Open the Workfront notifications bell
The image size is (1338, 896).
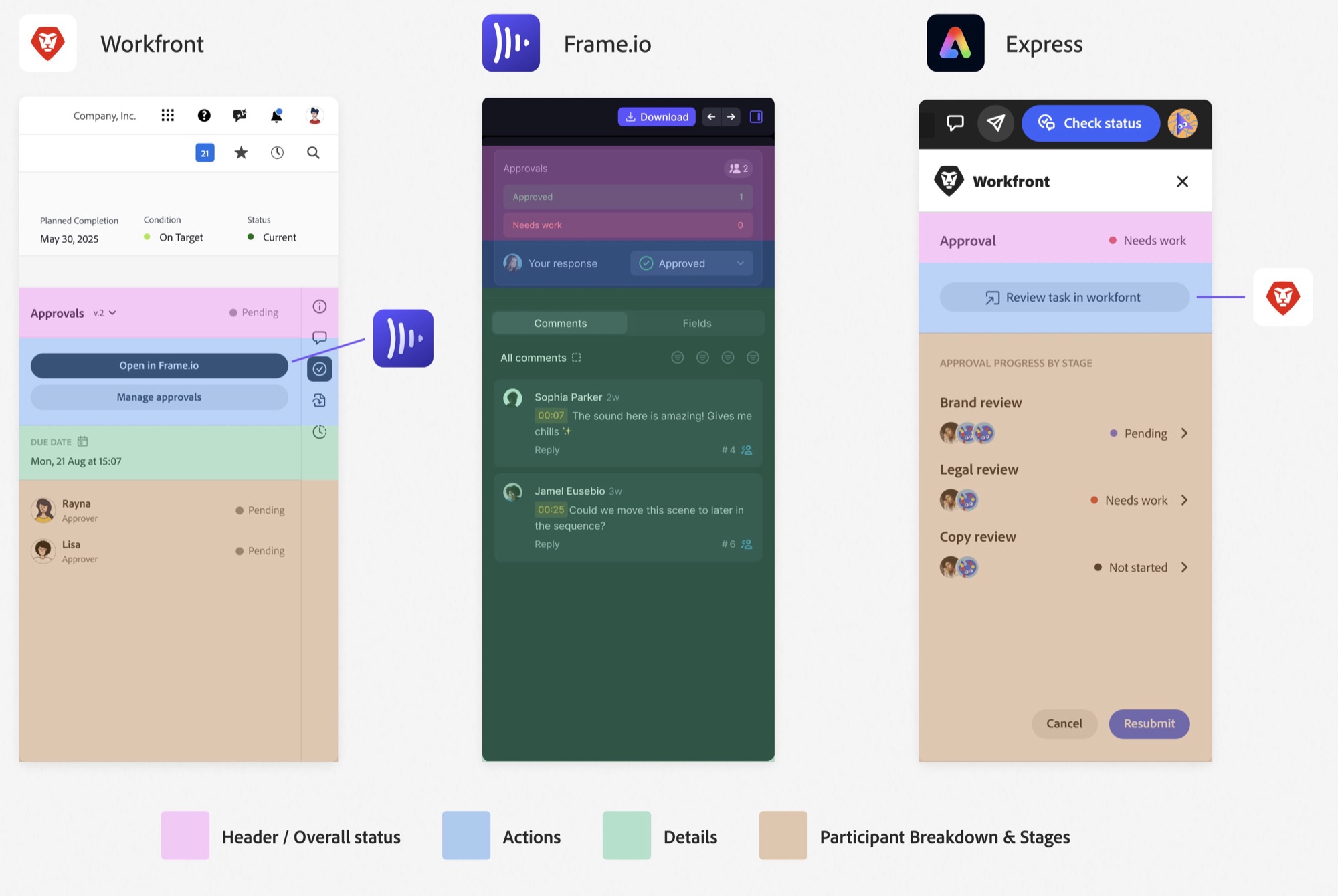[x=276, y=116]
